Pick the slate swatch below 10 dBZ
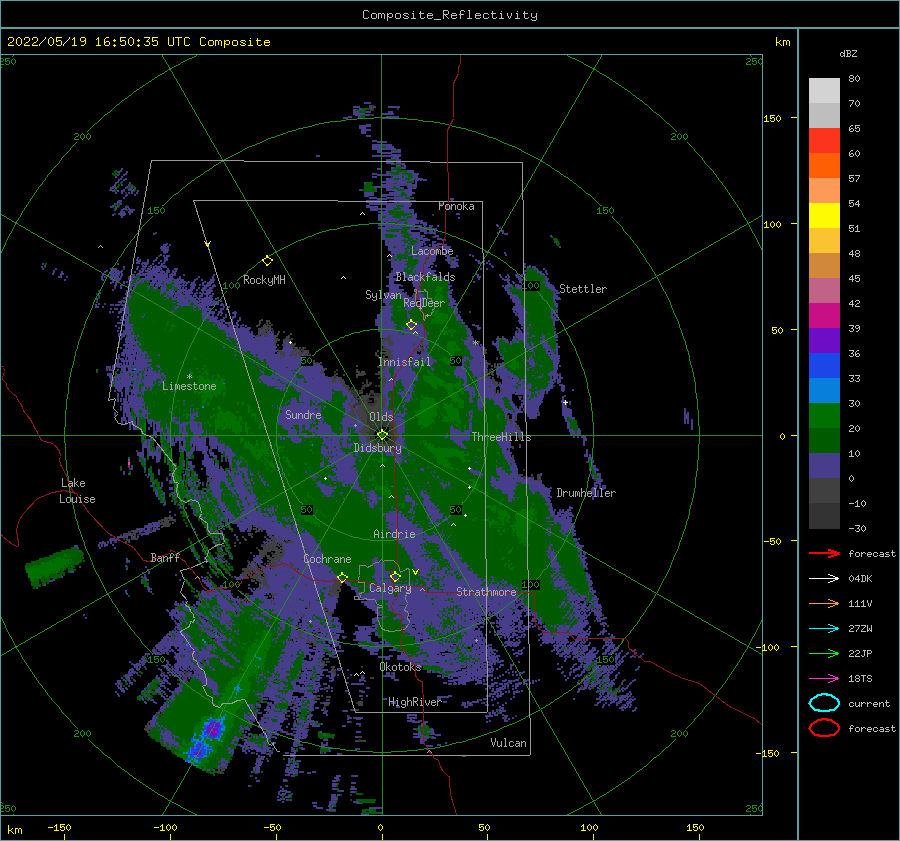This screenshot has height=841, width=900. [824, 465]
